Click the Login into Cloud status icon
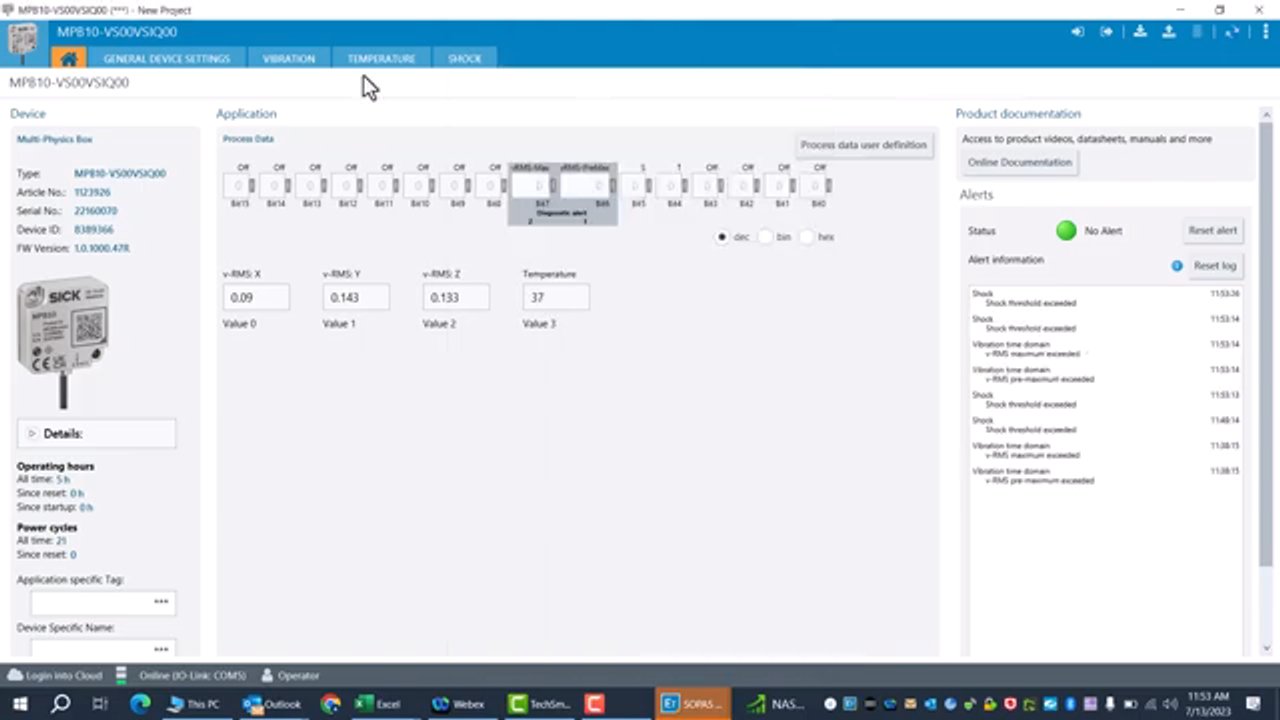Viewport: 1280px width, 720px height. point(16,675)
